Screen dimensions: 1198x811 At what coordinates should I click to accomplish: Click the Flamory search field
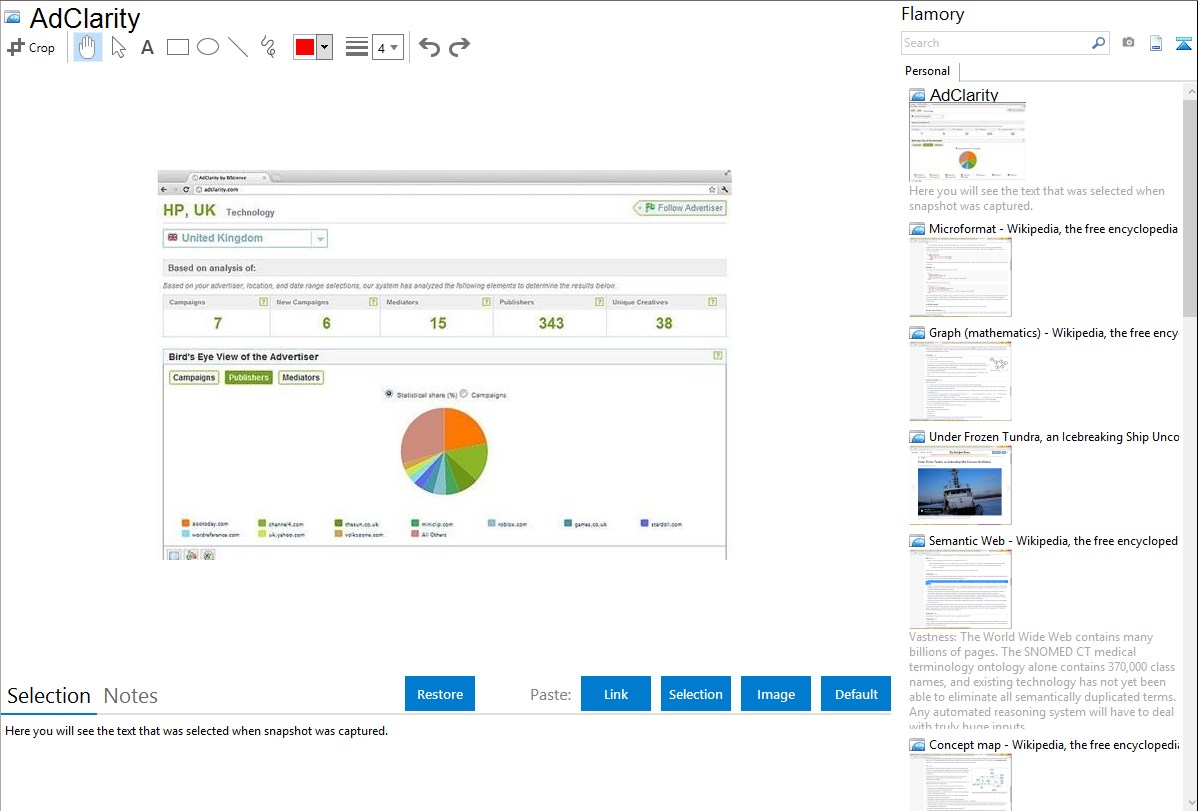996,43
